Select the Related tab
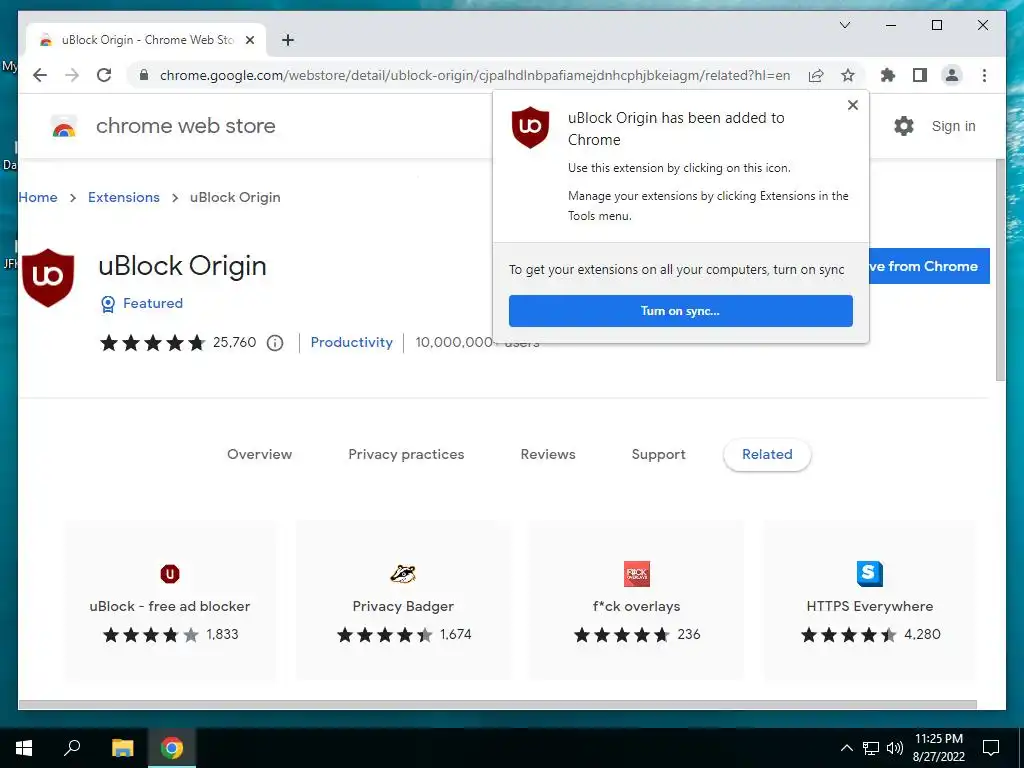Screen dimensions: 1024x768 point(767,455)
